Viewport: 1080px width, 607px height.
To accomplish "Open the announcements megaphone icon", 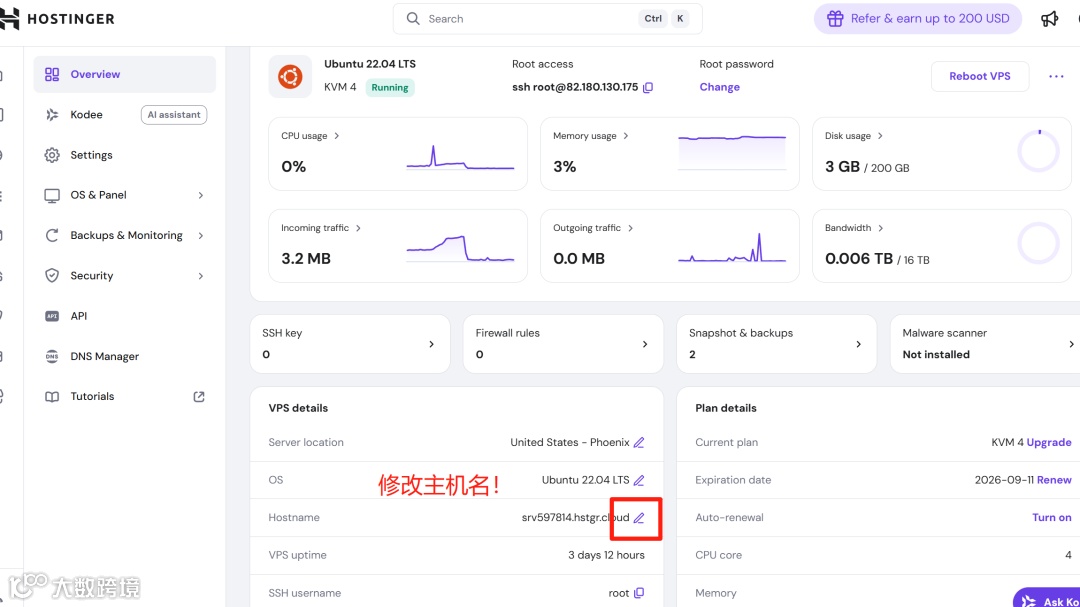I will click(1049, 19).
